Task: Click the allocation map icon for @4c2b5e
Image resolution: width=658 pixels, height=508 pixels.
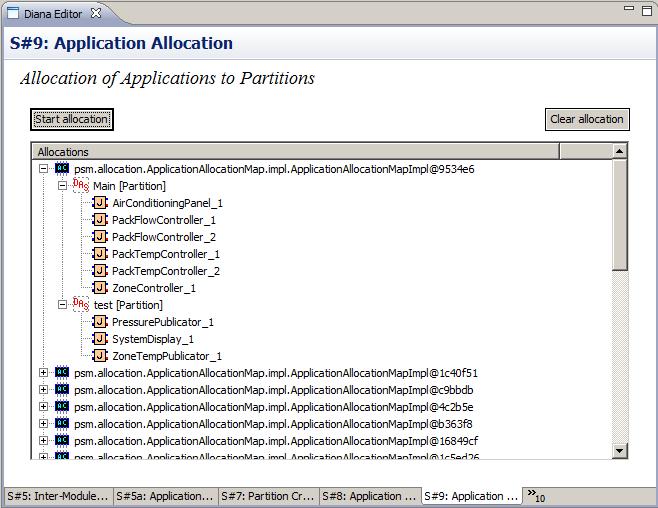Action: coord(62,406)
